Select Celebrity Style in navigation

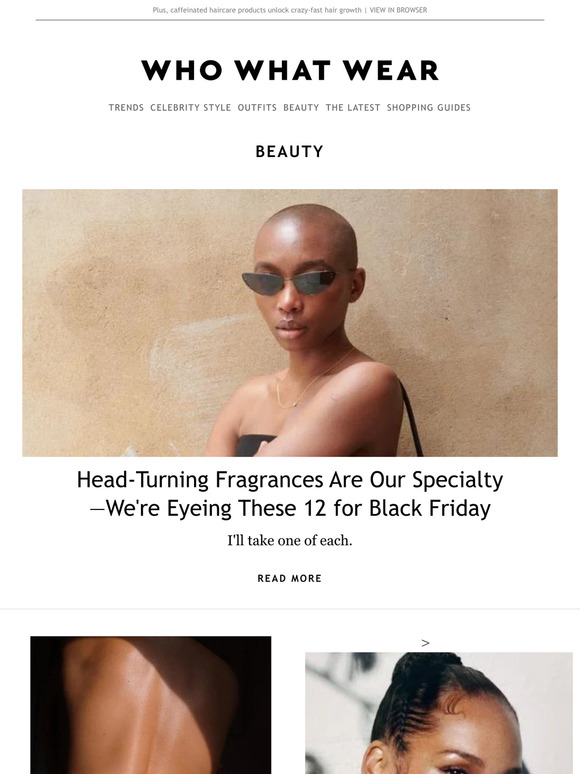click(191, 108)
